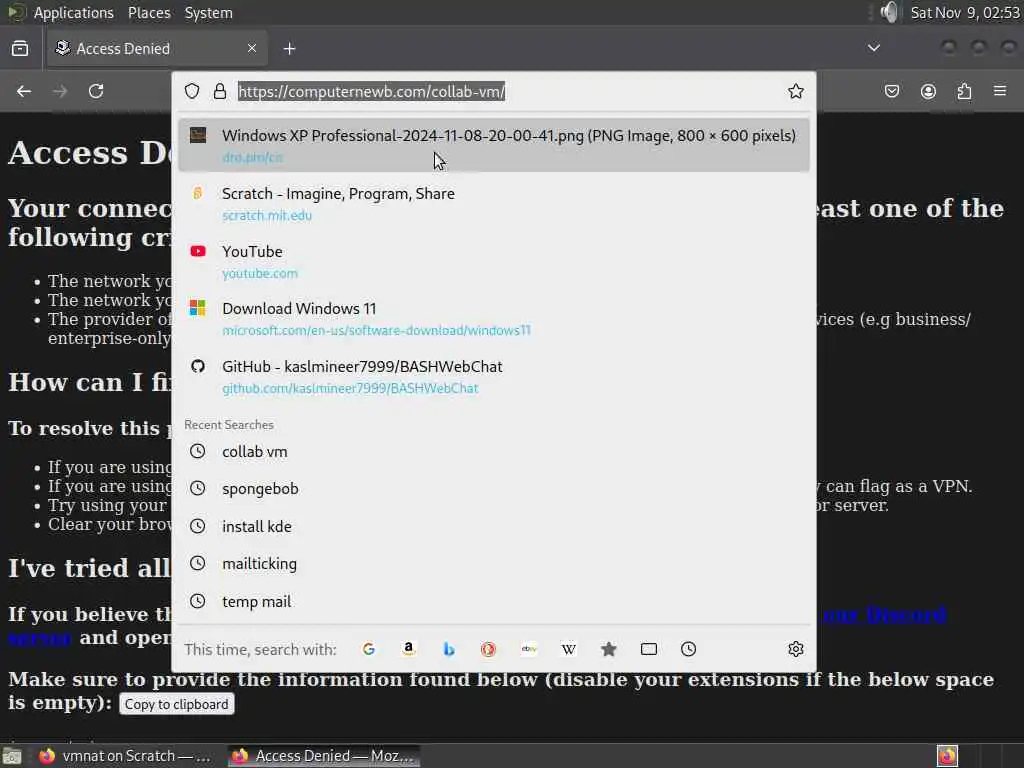Viewport: 1024px width, 768px height.
Task: Click the show desktop taskbar icon
Action: coord(12,757)
